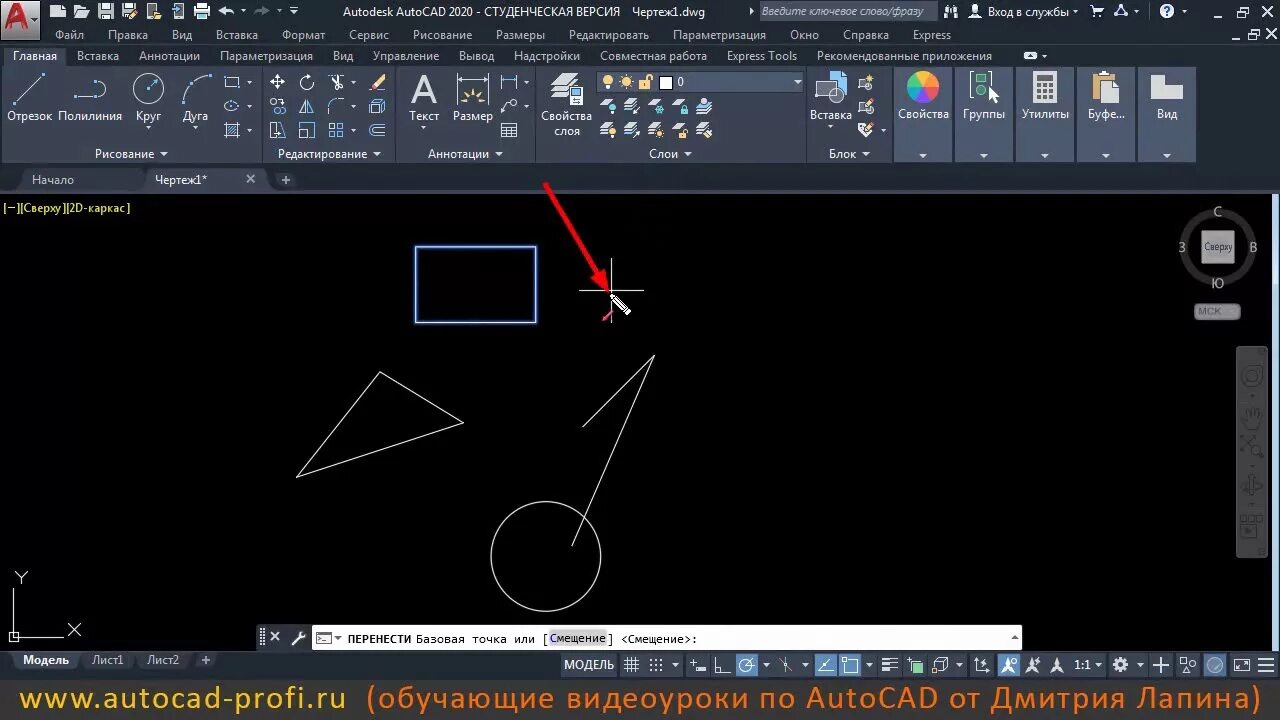Click the Erase tool icon
The image size is (1280, 720).
coord(378,82)
